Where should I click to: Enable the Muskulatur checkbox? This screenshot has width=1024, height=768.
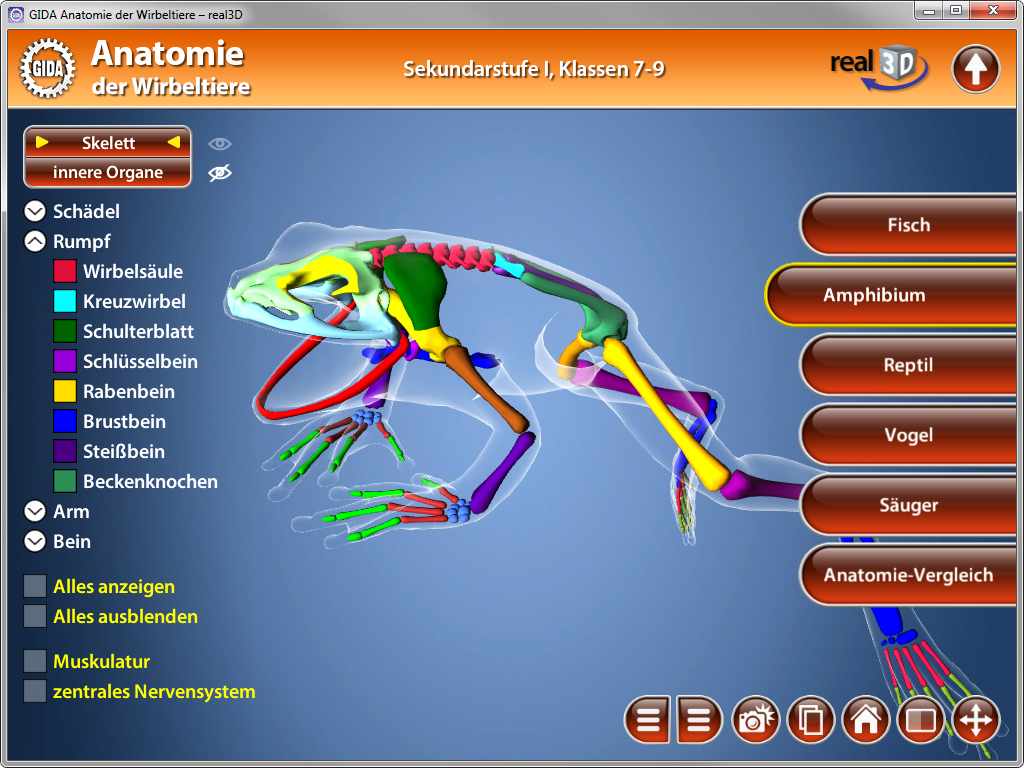35,662
